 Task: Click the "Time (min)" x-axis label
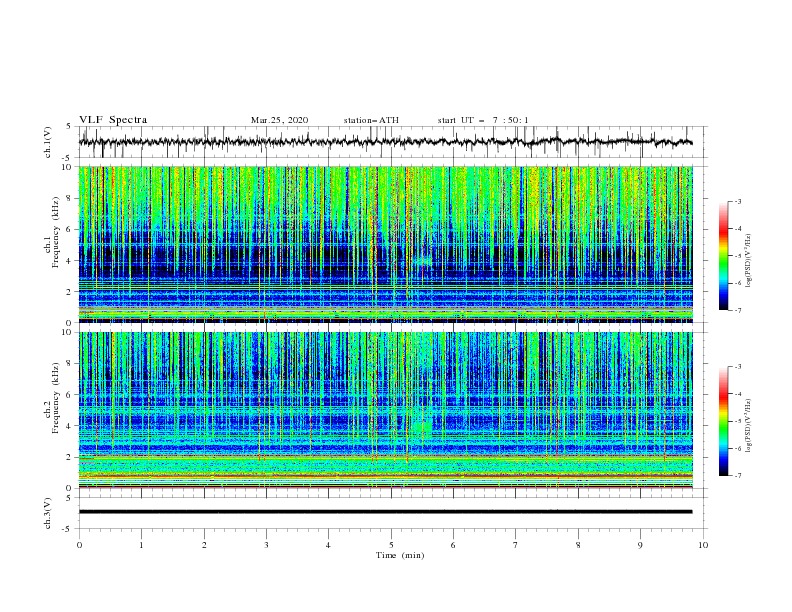click(x=400, y=555)
